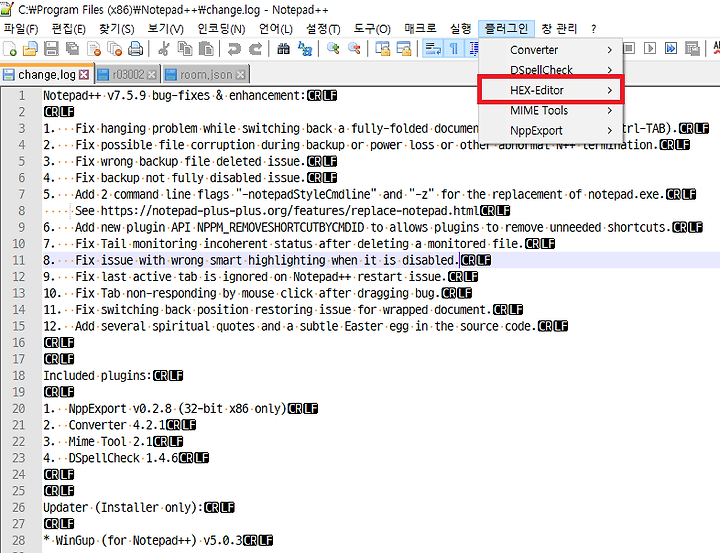Click text "Updater (Installer only):"

pyautogui.click(x=123, y=508)
